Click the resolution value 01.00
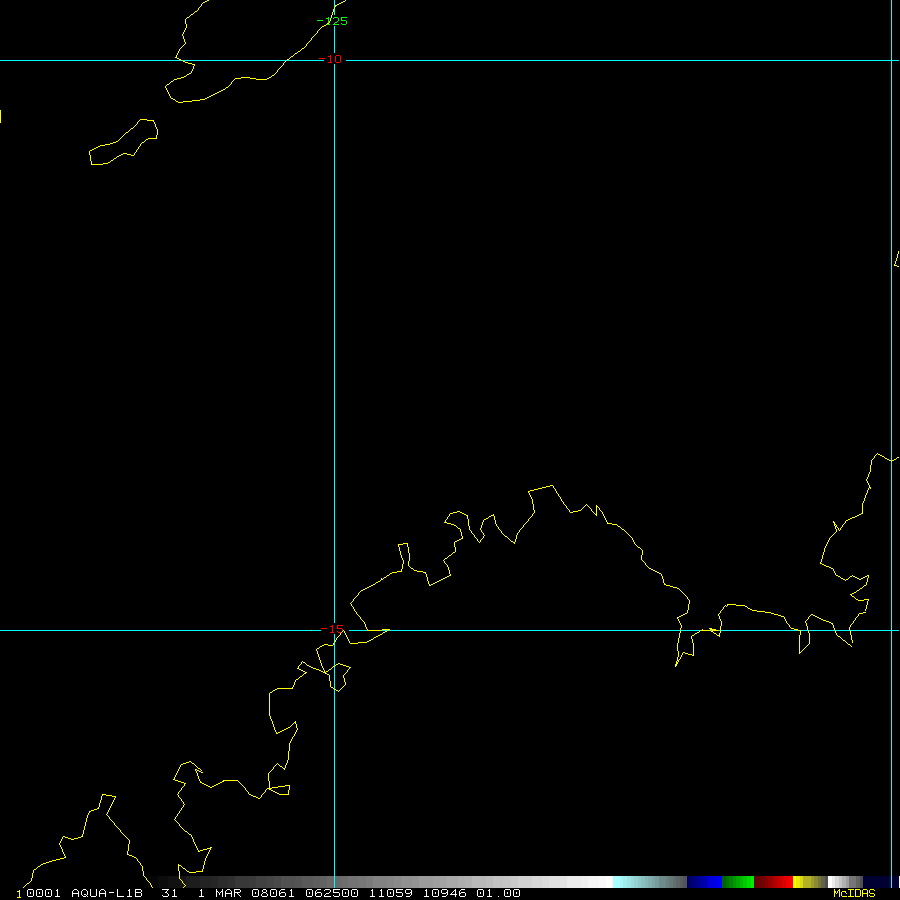The height and width of the screenshot is (900, 900). [497, 893]
